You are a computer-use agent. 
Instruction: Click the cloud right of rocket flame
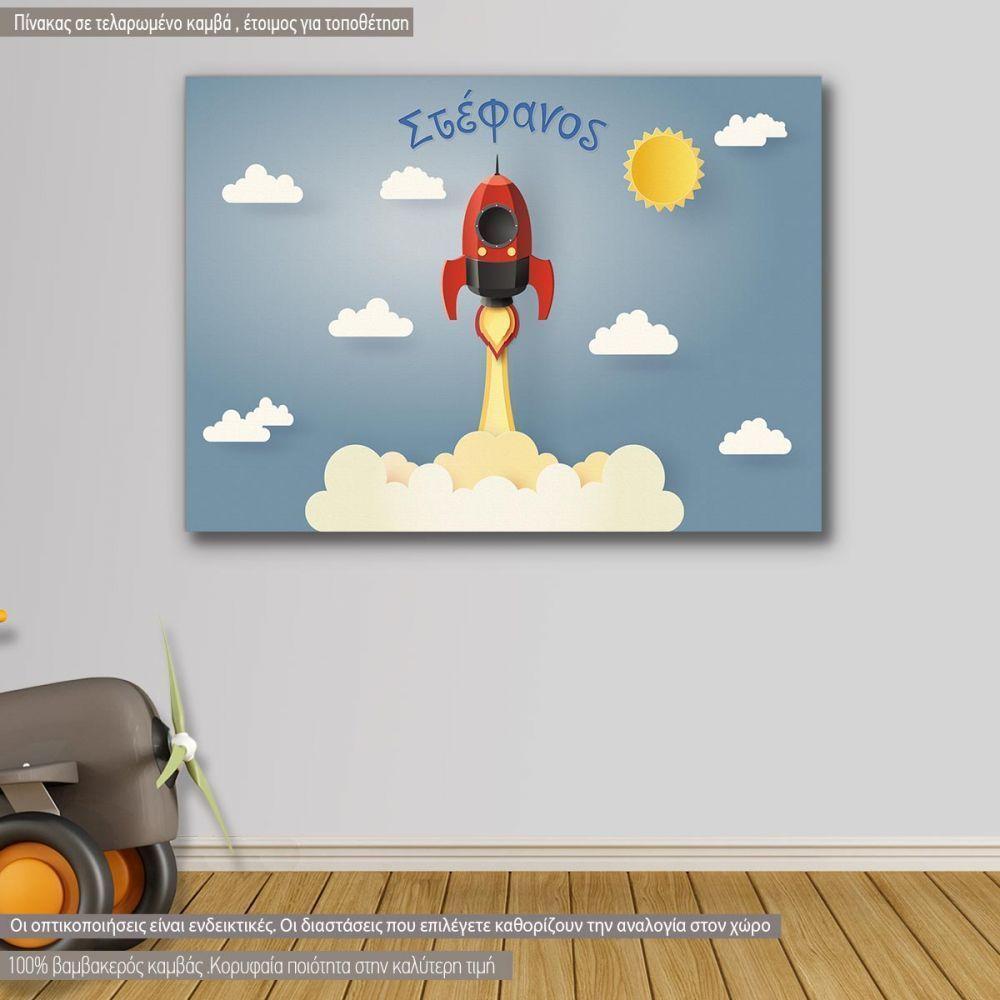point(633,335)
